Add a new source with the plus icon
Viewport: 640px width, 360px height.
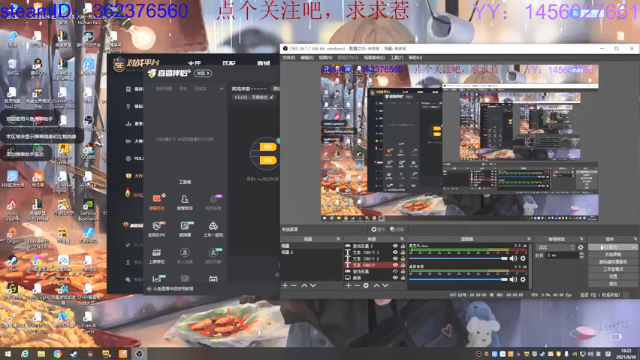pos(349,285)
